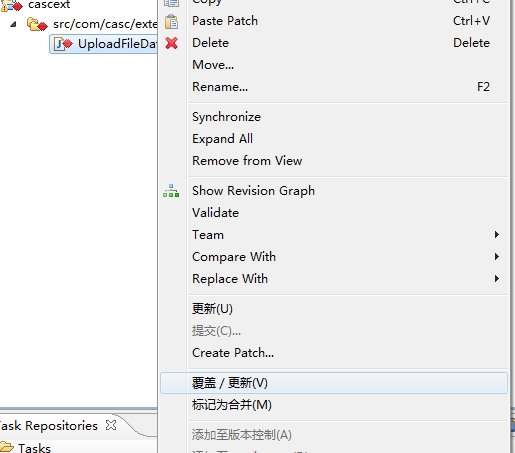This screenshot has height=453, width=515.
Task: Click the Show Revision Graph tree icon
Action: (171, 191)
